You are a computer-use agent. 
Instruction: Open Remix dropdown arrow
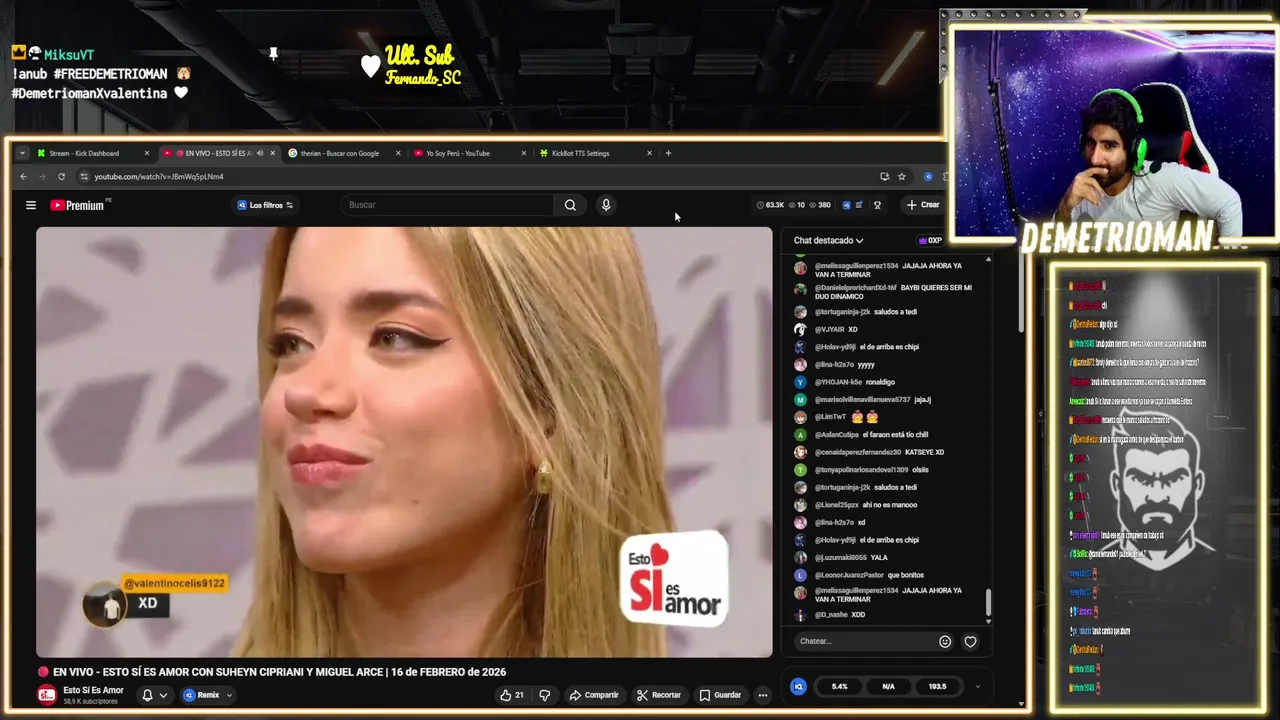point(229,695)
